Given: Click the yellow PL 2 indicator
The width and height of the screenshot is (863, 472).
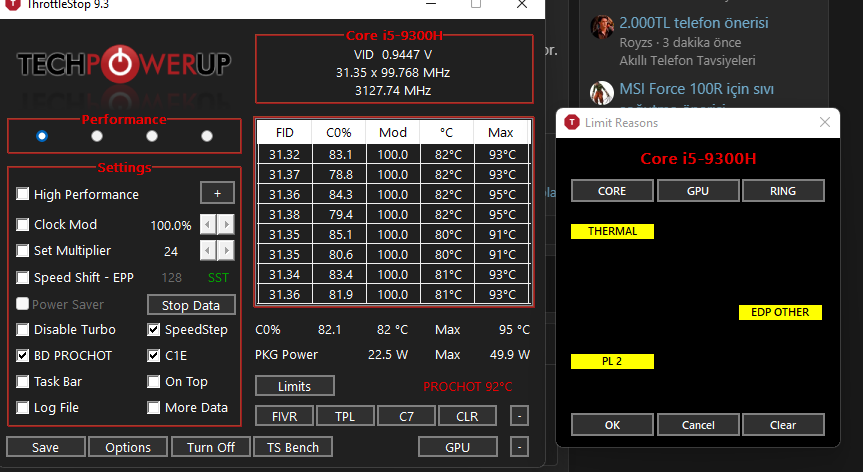Looking at the screenshot, I should 613,361.
